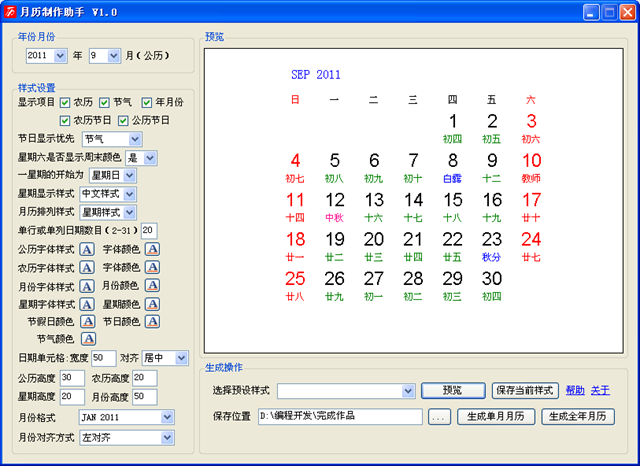Click the 单行或单列日期数目 input field
640x466 pixels.
point(149,231)
